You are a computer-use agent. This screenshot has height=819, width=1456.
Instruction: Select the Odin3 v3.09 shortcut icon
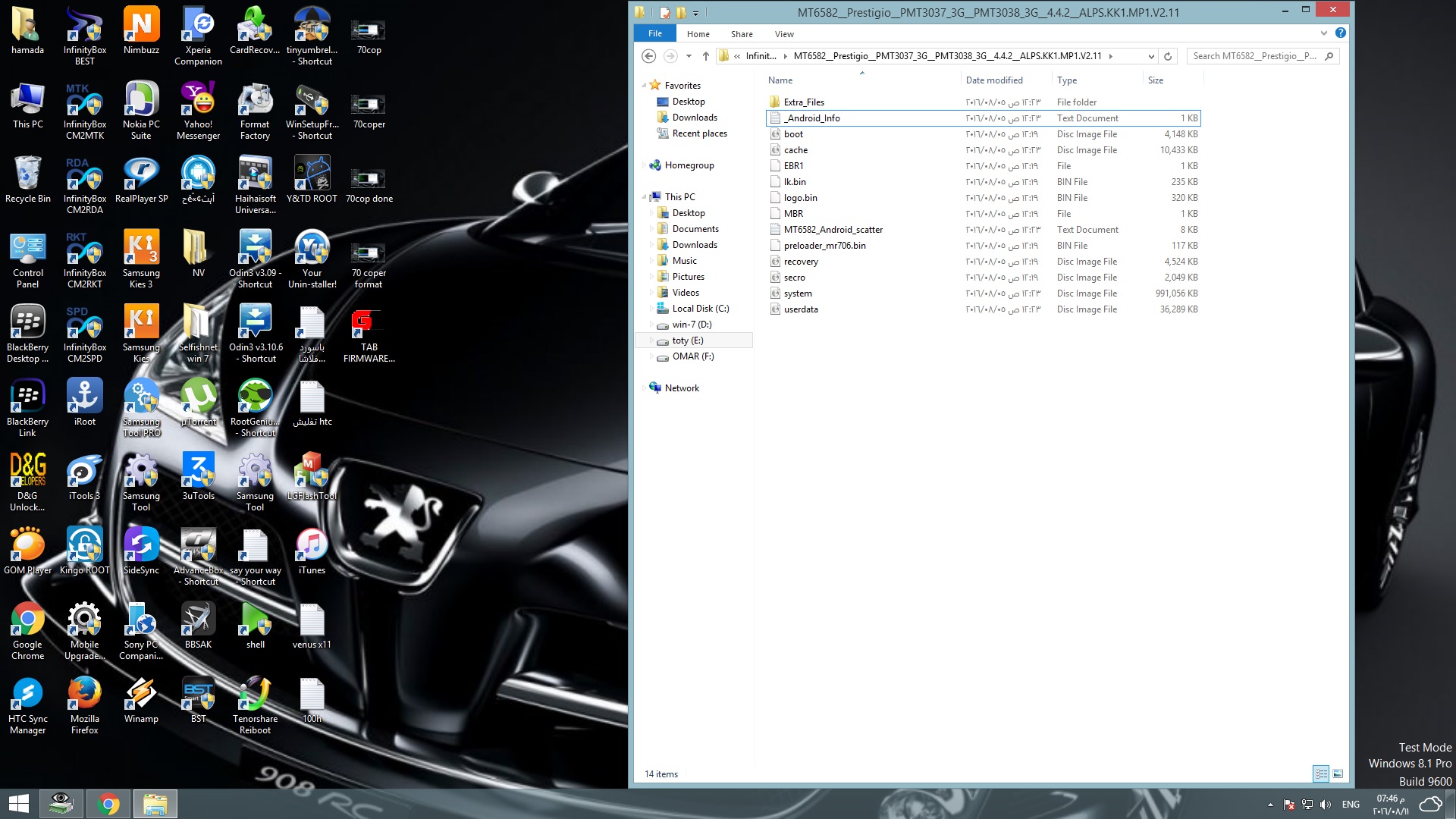(x=255, y=259)
